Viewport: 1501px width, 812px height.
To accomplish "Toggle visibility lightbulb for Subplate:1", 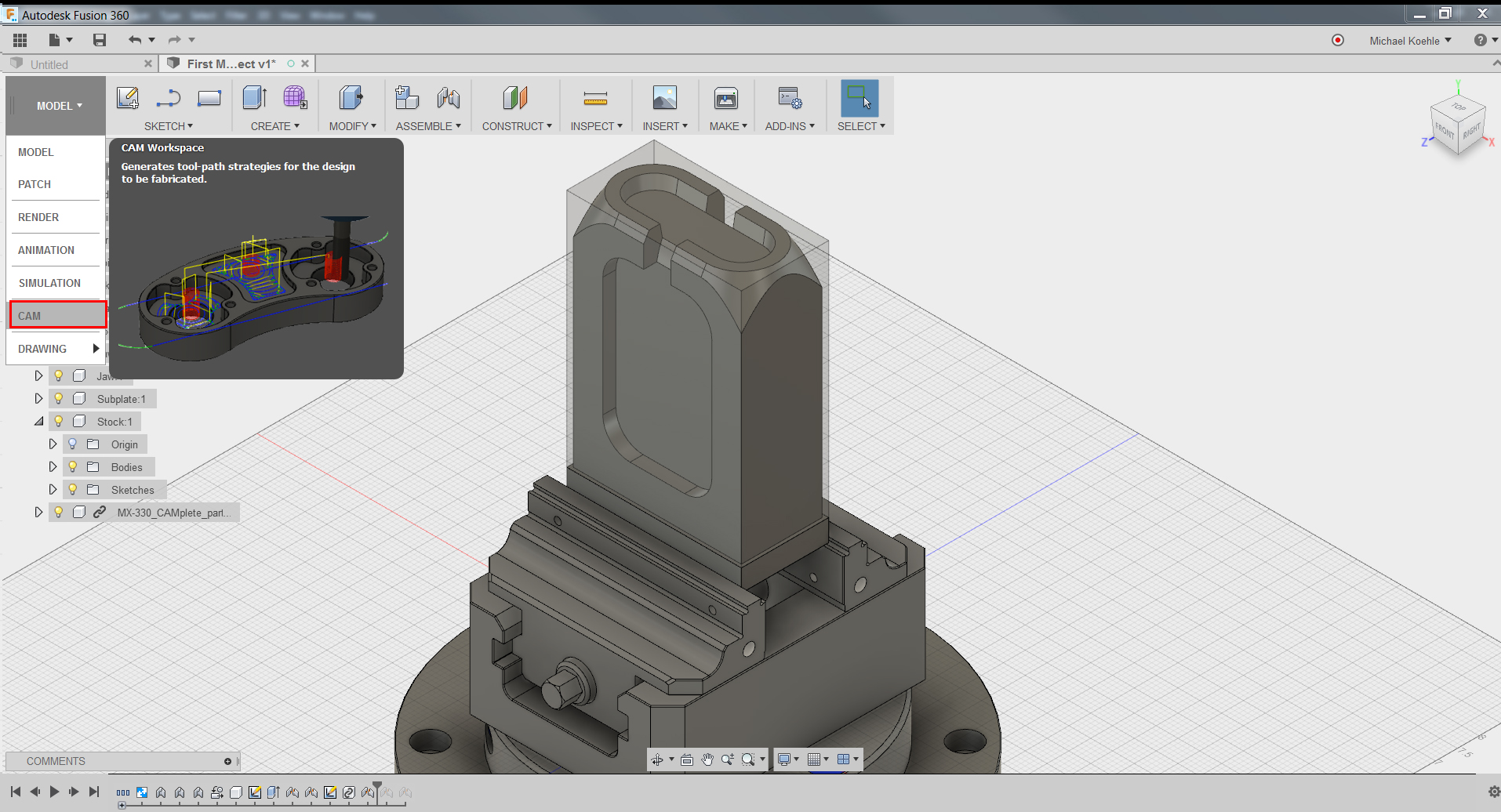I will coord(59,399).
